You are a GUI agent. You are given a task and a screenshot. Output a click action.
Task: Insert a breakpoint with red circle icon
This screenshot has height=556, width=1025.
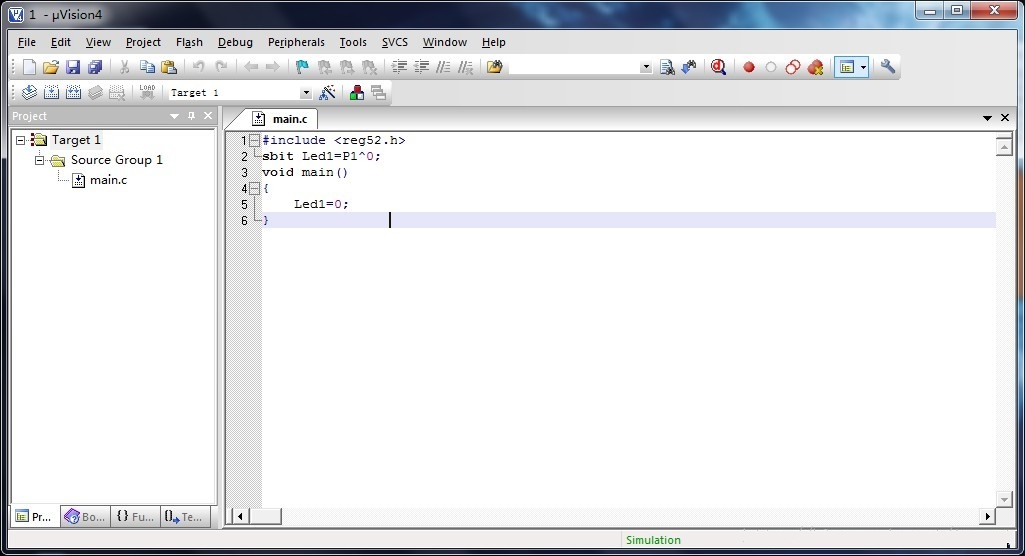pos(748,67)
